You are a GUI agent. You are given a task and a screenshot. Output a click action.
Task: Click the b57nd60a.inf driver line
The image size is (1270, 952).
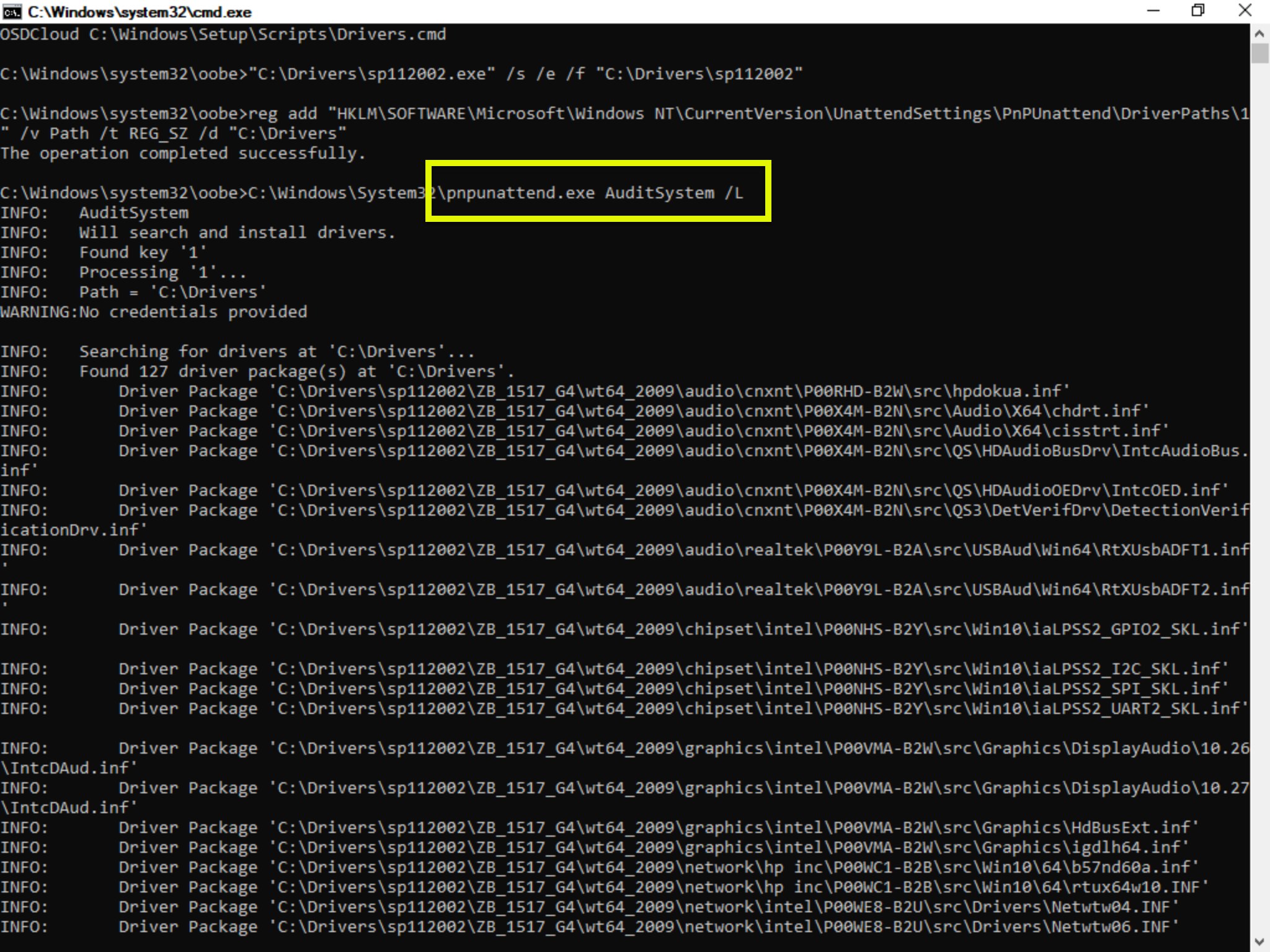click(600, 867)
